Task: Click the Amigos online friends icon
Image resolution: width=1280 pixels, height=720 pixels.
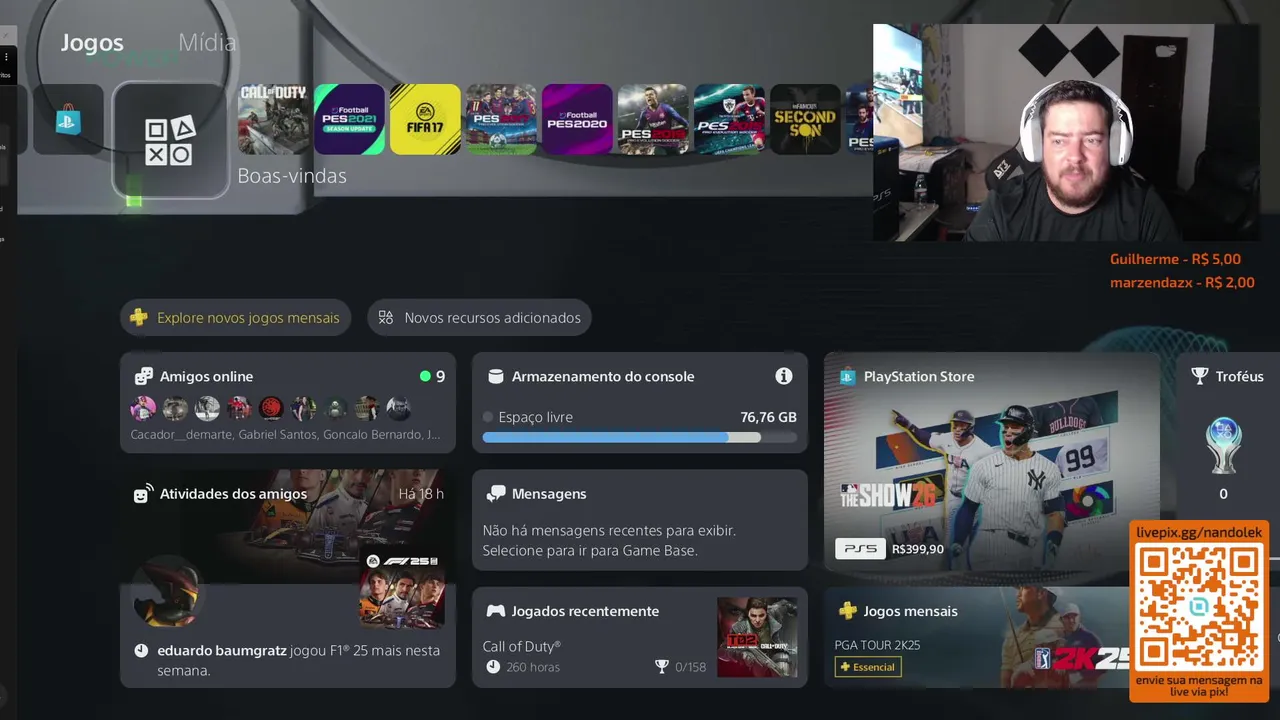Action: [144, 377]
